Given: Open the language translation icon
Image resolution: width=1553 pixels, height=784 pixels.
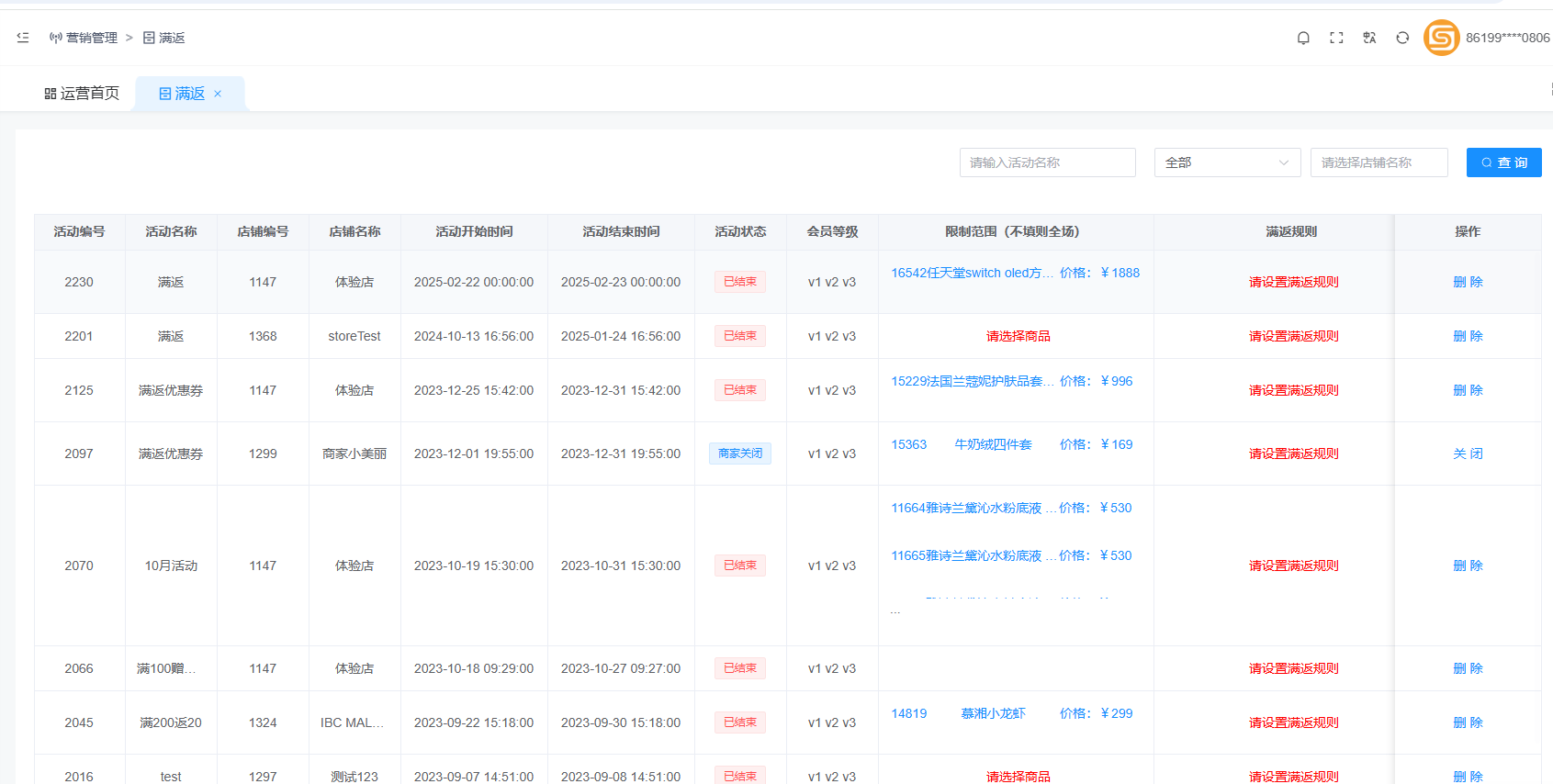Looking at the screenshot, I should [x=1369, y=38].
